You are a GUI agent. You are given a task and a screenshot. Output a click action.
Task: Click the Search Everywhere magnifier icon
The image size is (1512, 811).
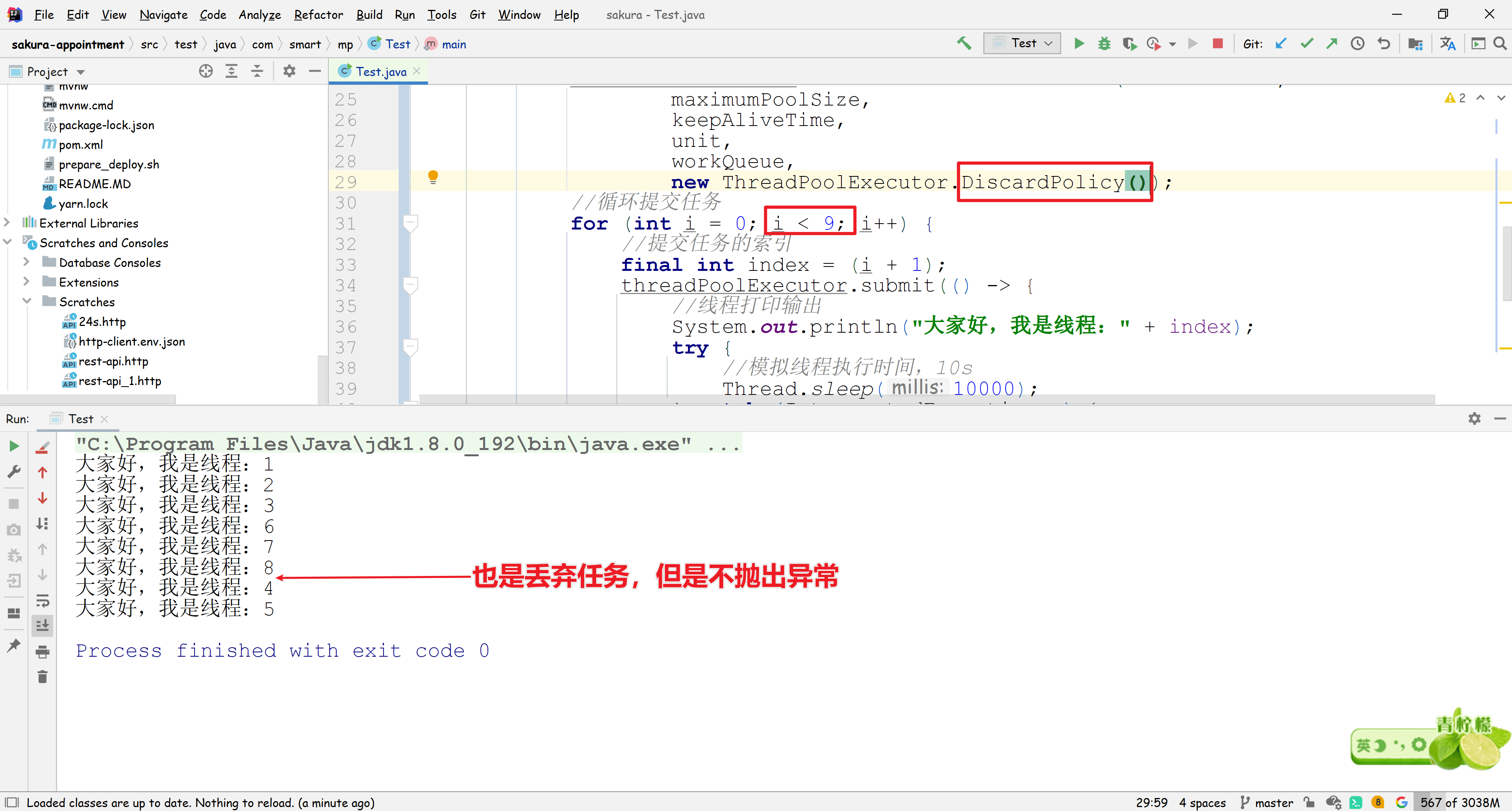1500,43
